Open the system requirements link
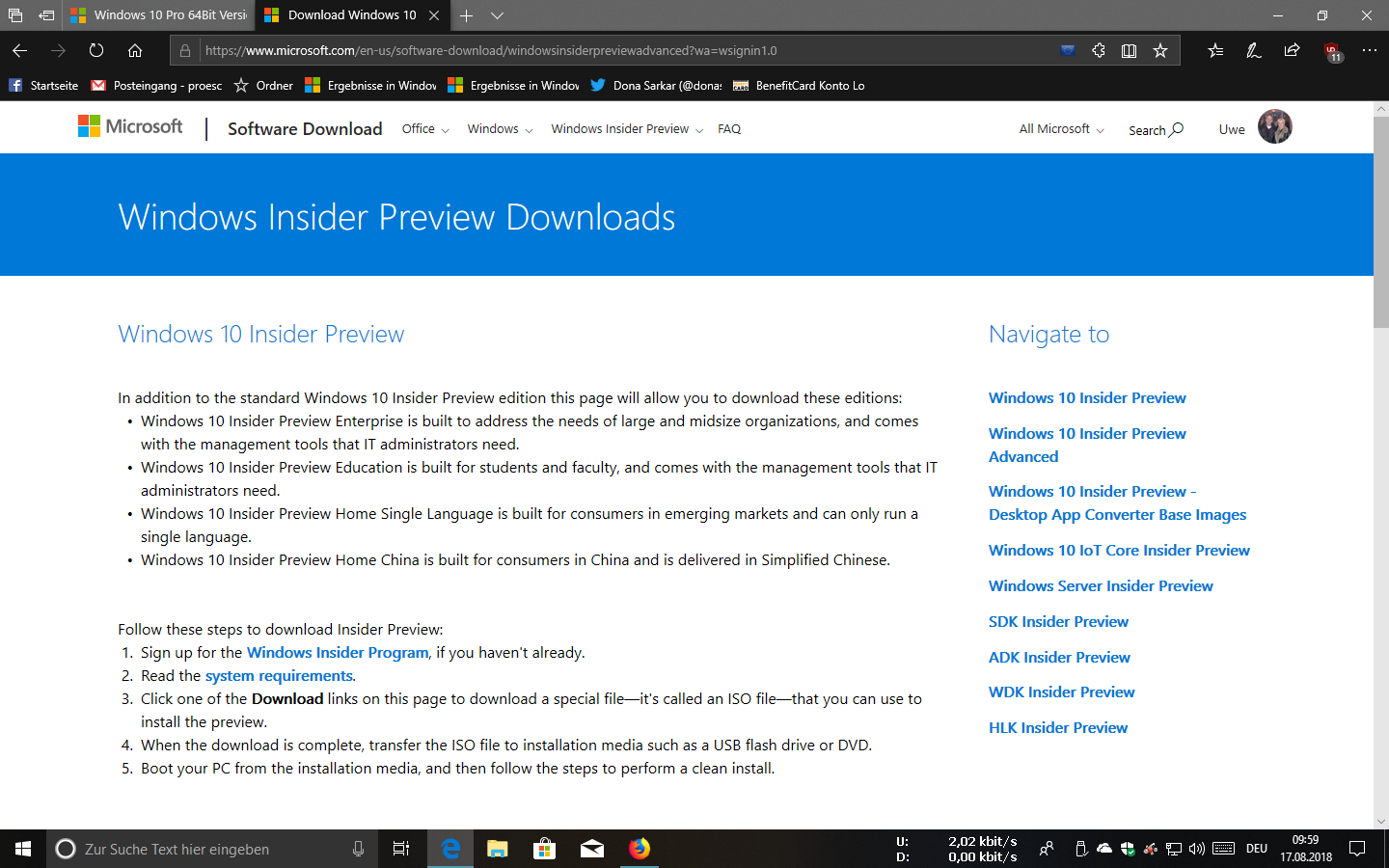Viewport: 1389px width, 868px height. click(x=279, y=675)
